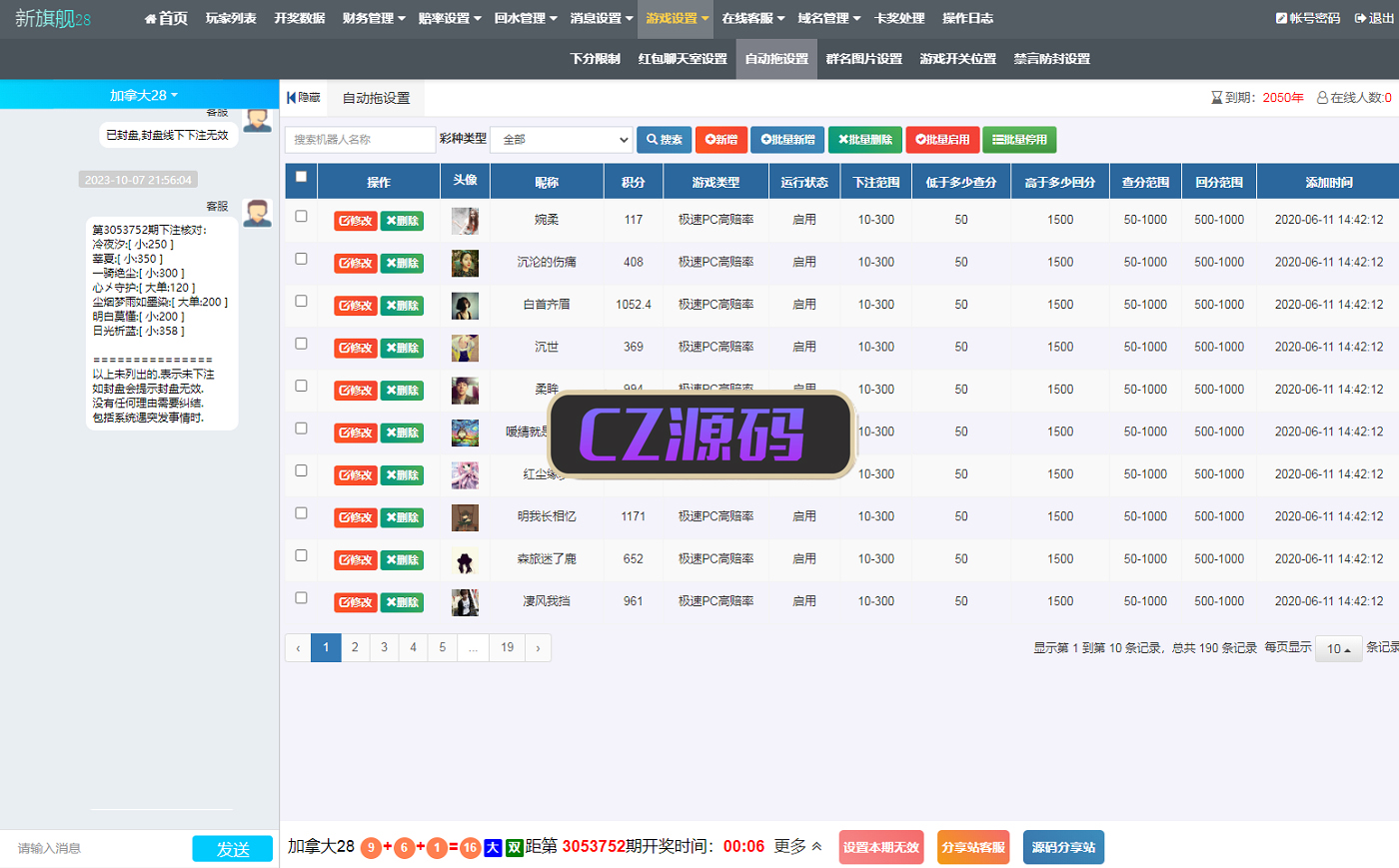The width and height of the screenshot is (1399, 868).
Task: Click the orange 新增 add button
Action: [x=720, y=140]
